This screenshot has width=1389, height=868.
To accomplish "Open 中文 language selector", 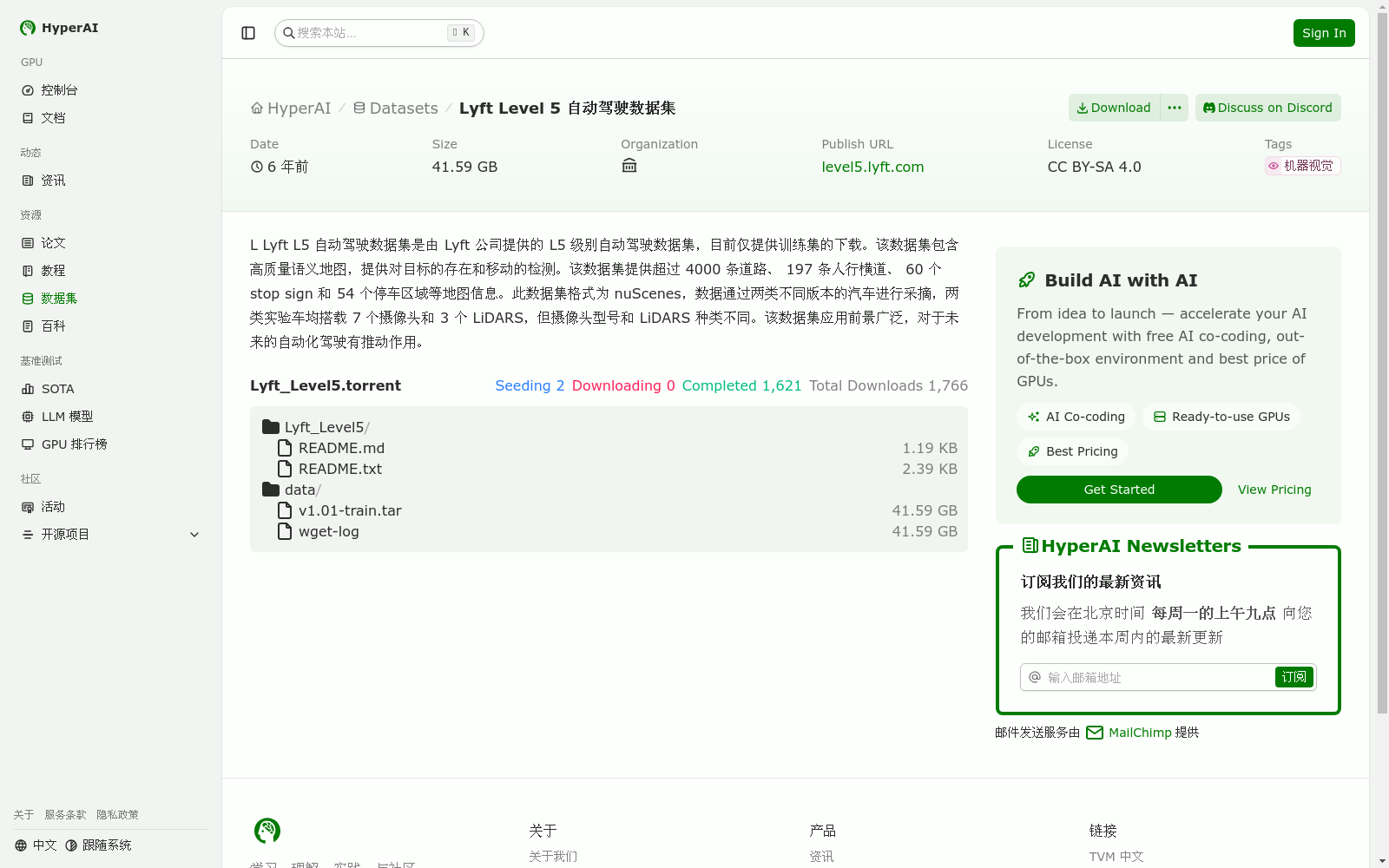I will [x=36, y=845].
